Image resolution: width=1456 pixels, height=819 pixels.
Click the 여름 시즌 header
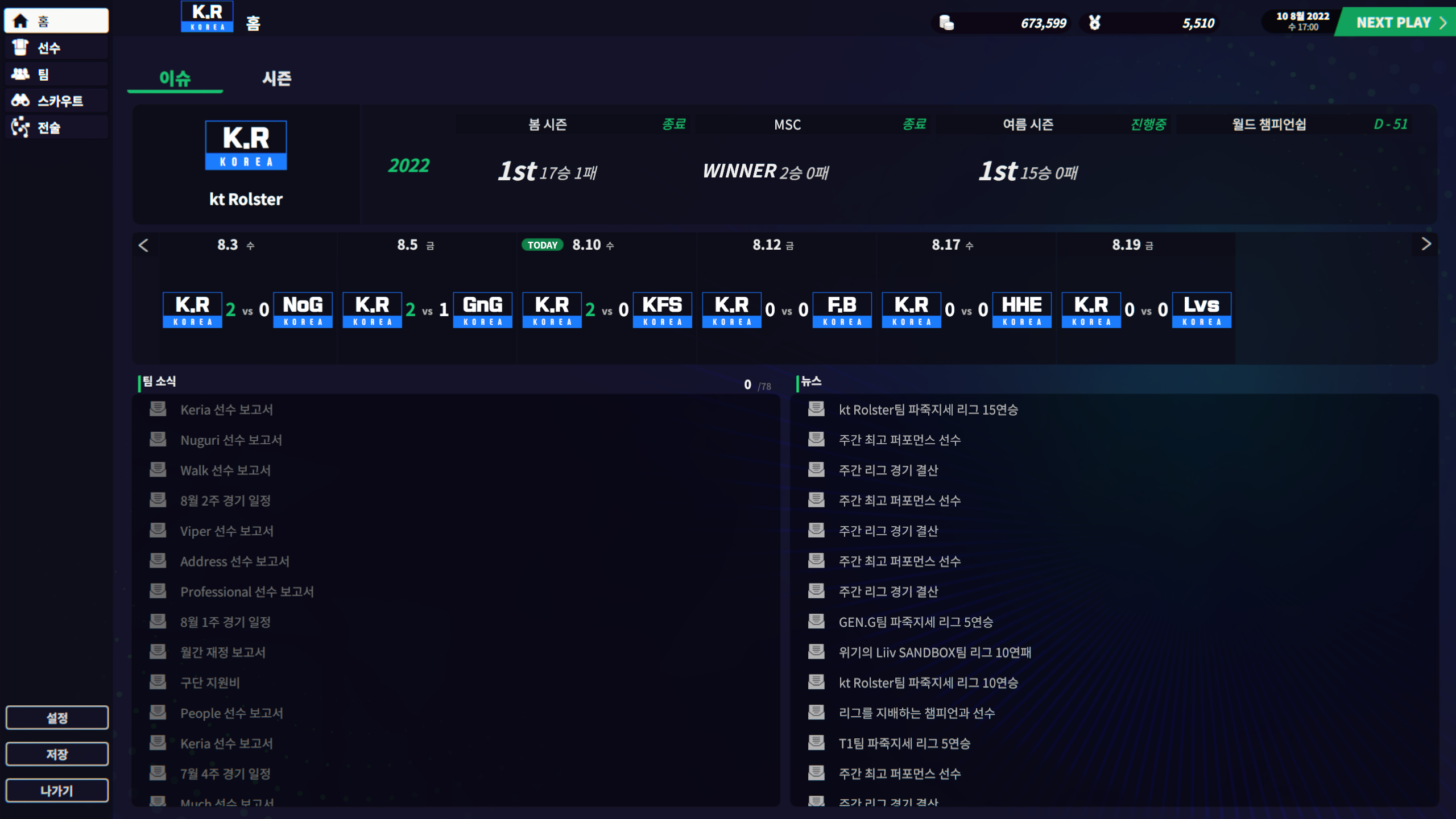pos(1028,125)
